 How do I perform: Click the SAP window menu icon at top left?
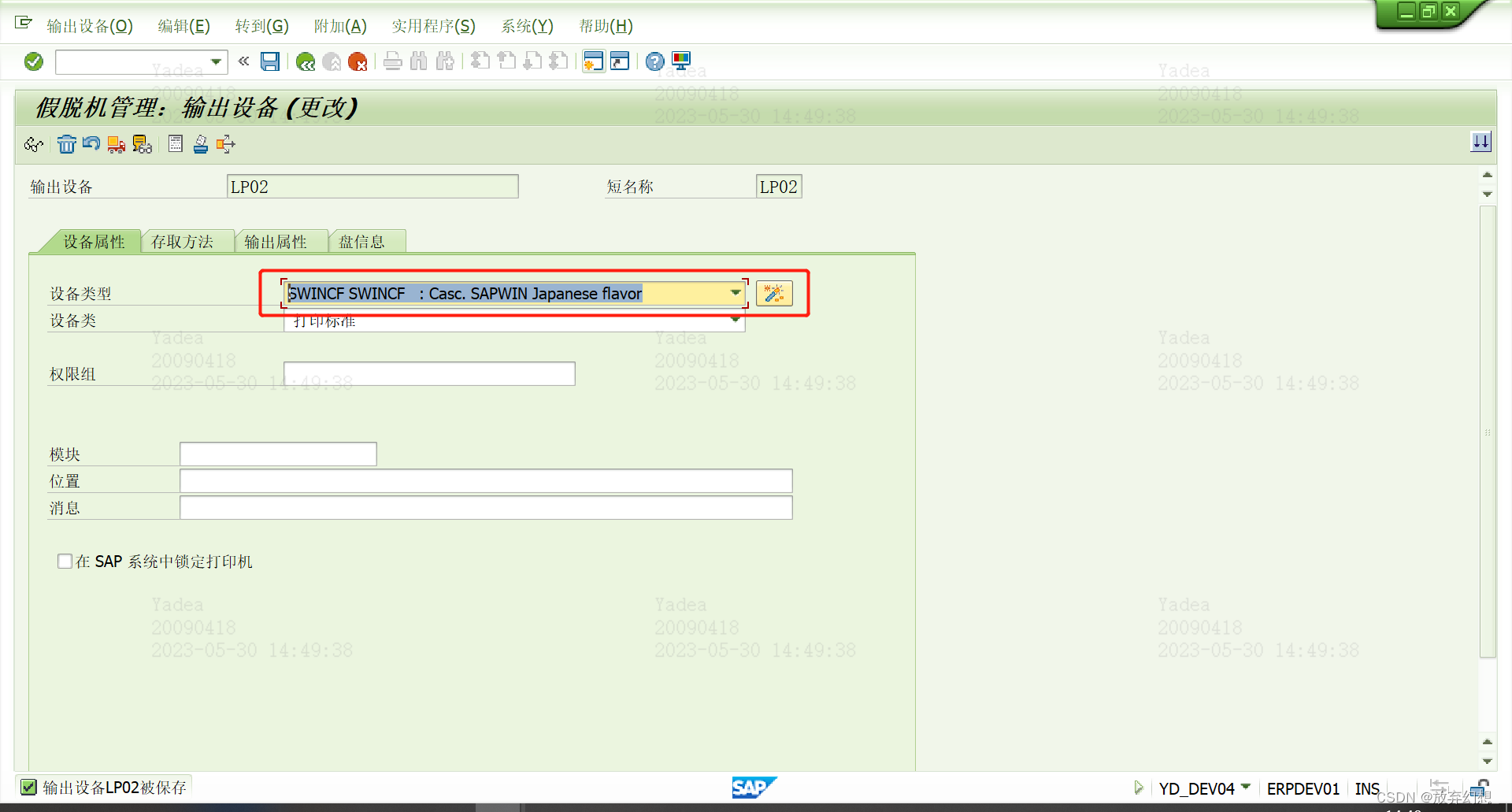click(24, 23)
